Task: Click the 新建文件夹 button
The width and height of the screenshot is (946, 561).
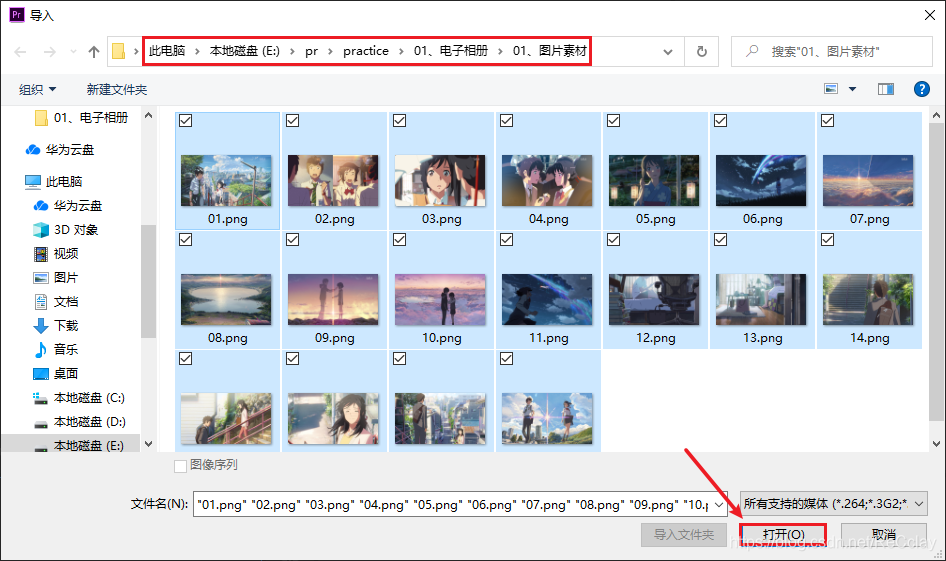Action: click(x=117, y=90)
